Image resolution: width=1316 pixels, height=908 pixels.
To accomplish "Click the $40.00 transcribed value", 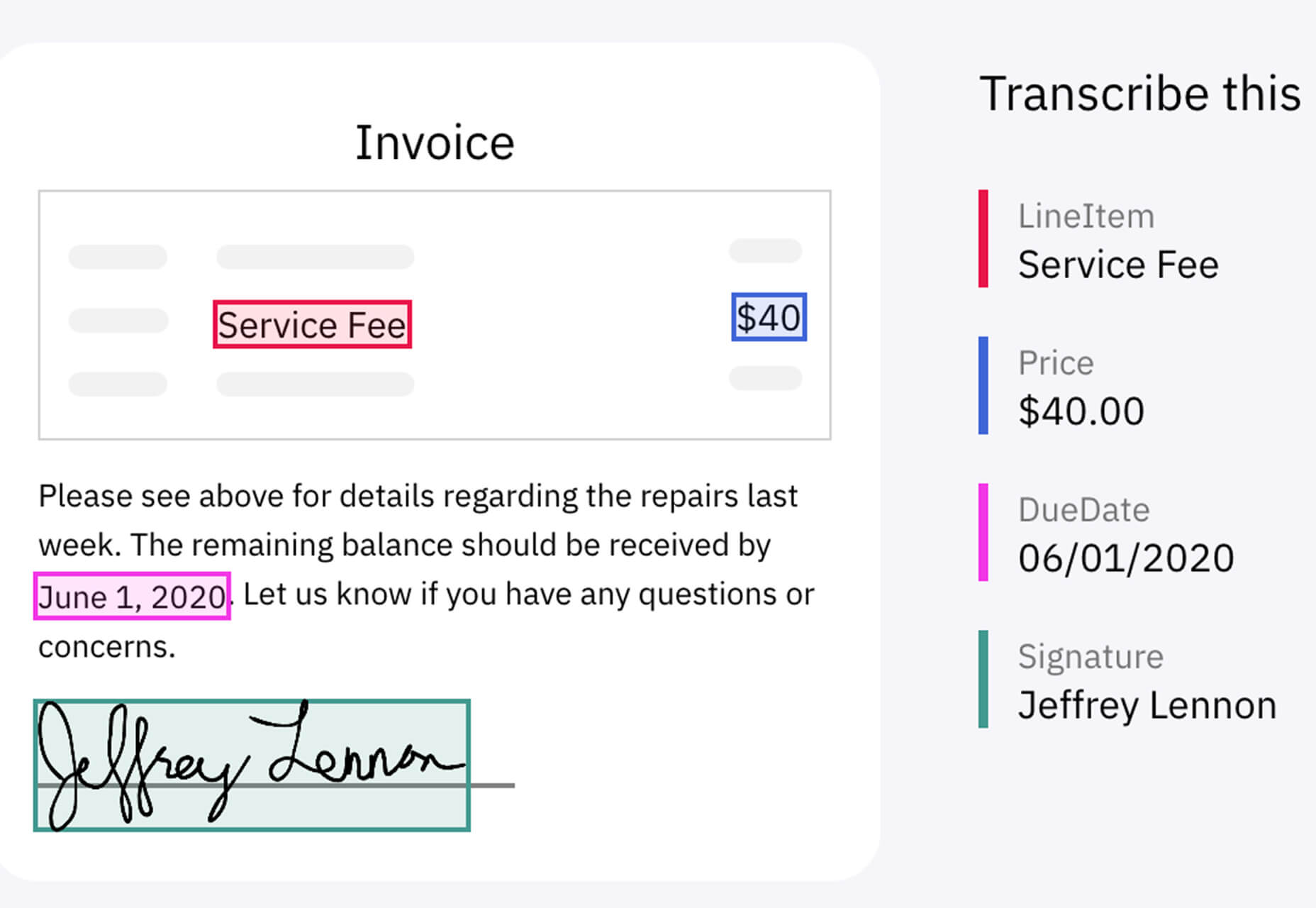I will click(1081, 411).
